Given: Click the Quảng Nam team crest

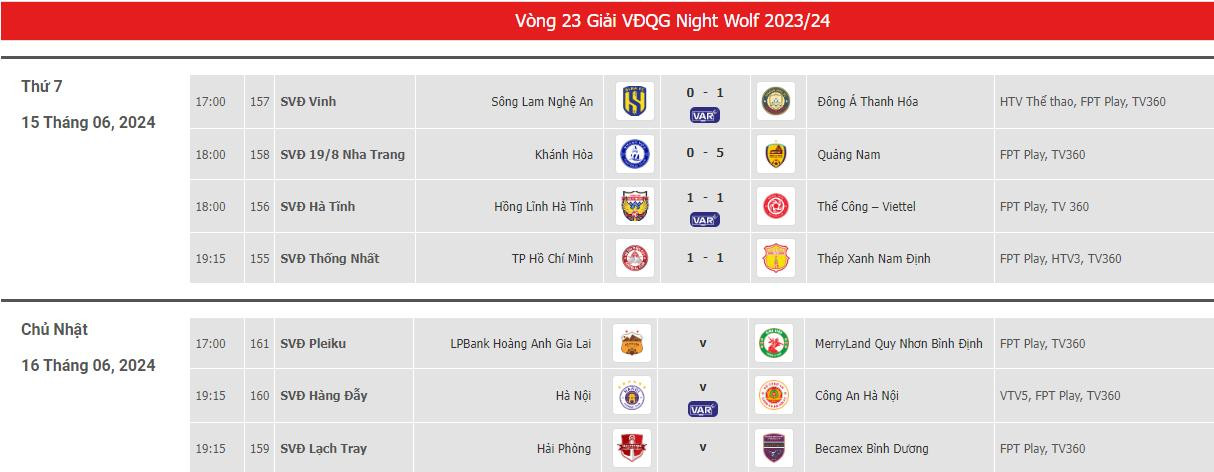Looking at the screenshot, I should point(775,154).
